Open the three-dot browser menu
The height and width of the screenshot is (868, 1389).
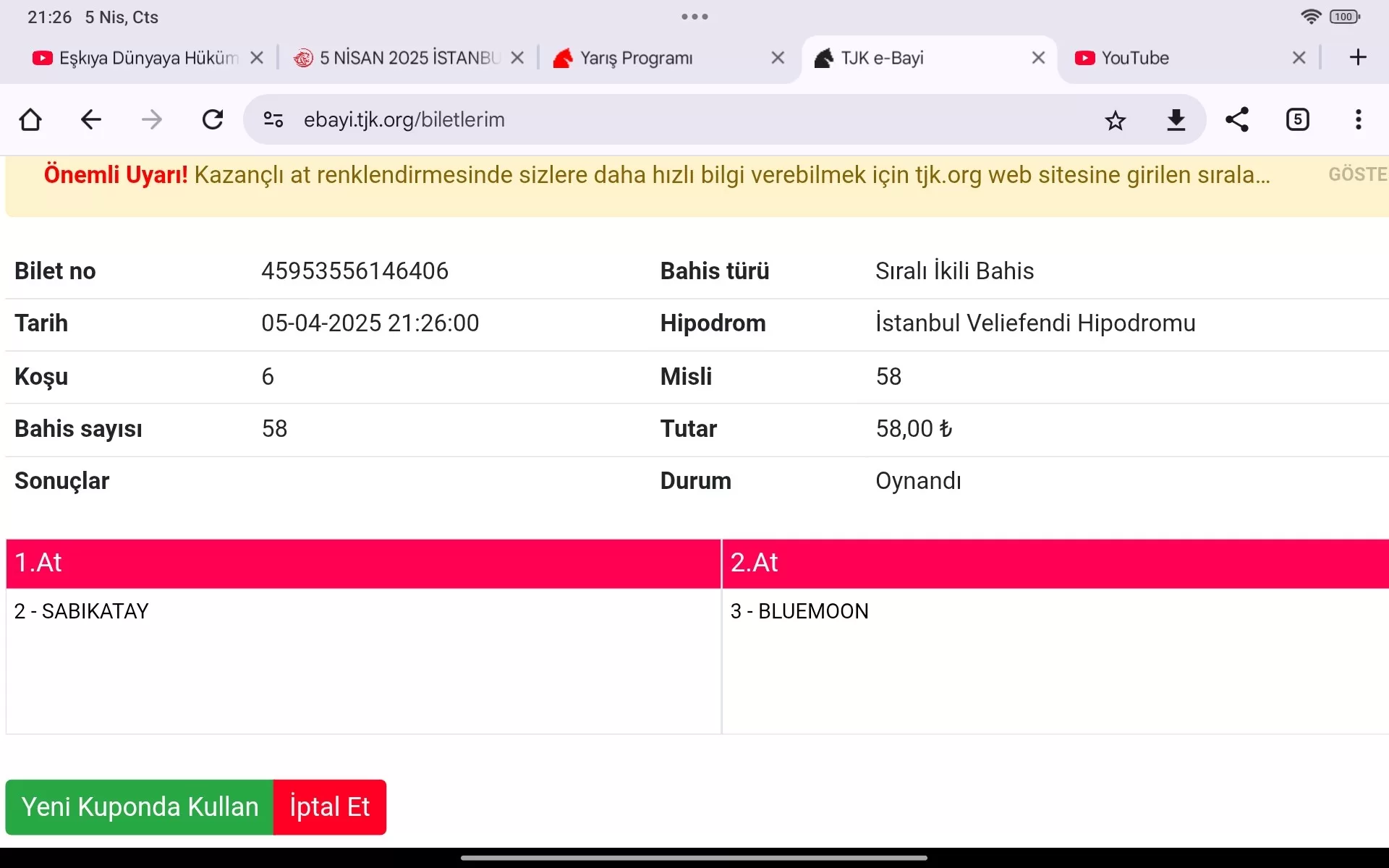[1358, 120]
